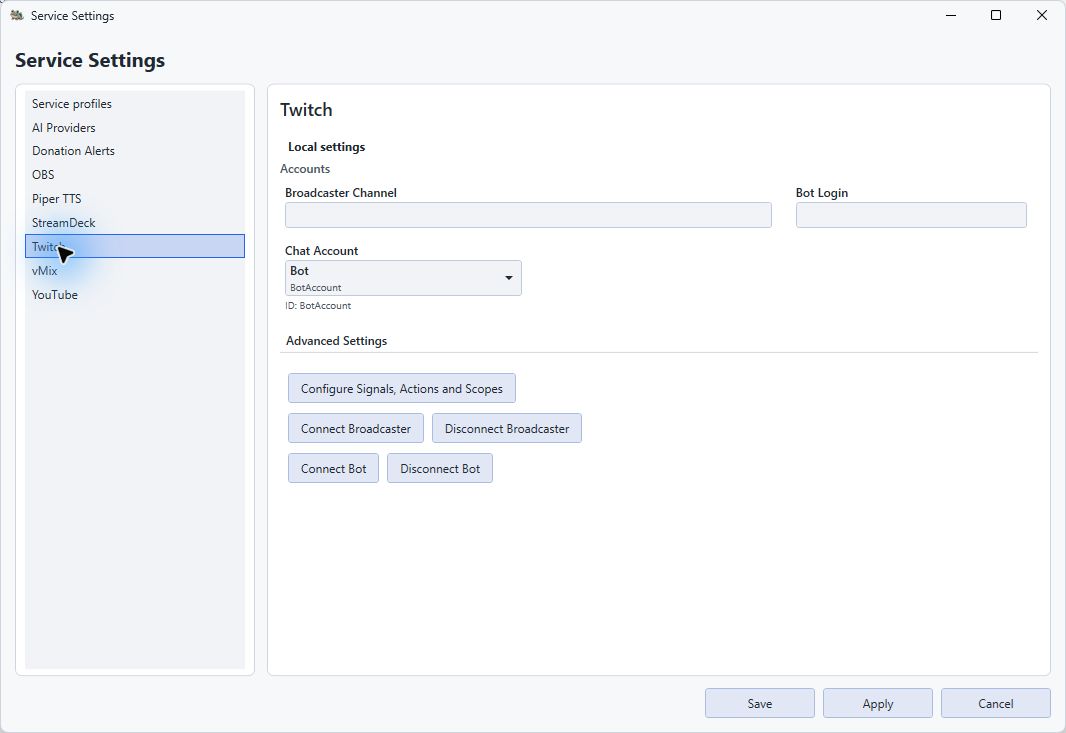The height and width of the screenshot is (733, 1066).
Task: Select OBS in the service list
Action: click(135, 175)
